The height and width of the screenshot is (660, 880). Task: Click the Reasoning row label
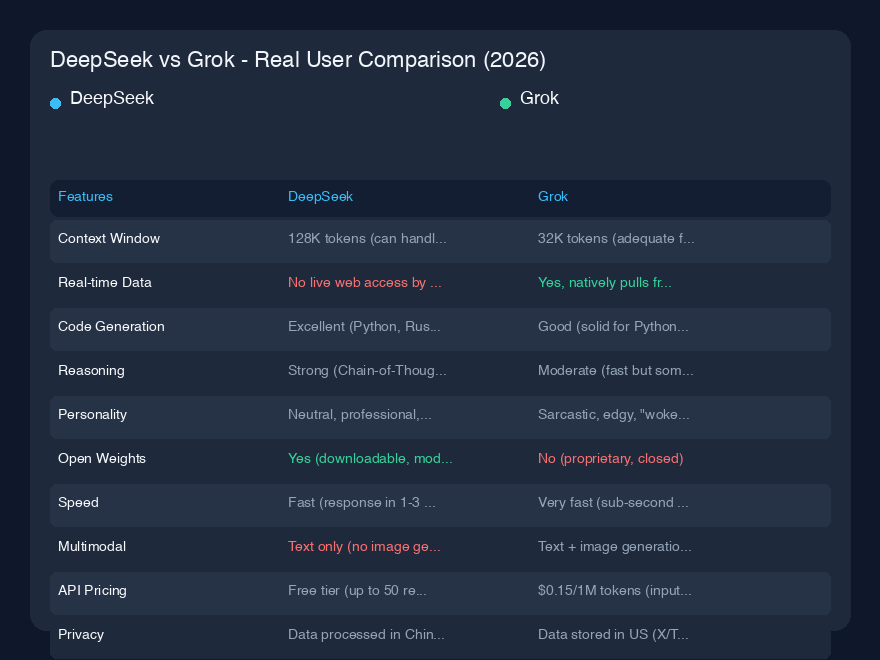pyautogui.click(x=91, y=370)
